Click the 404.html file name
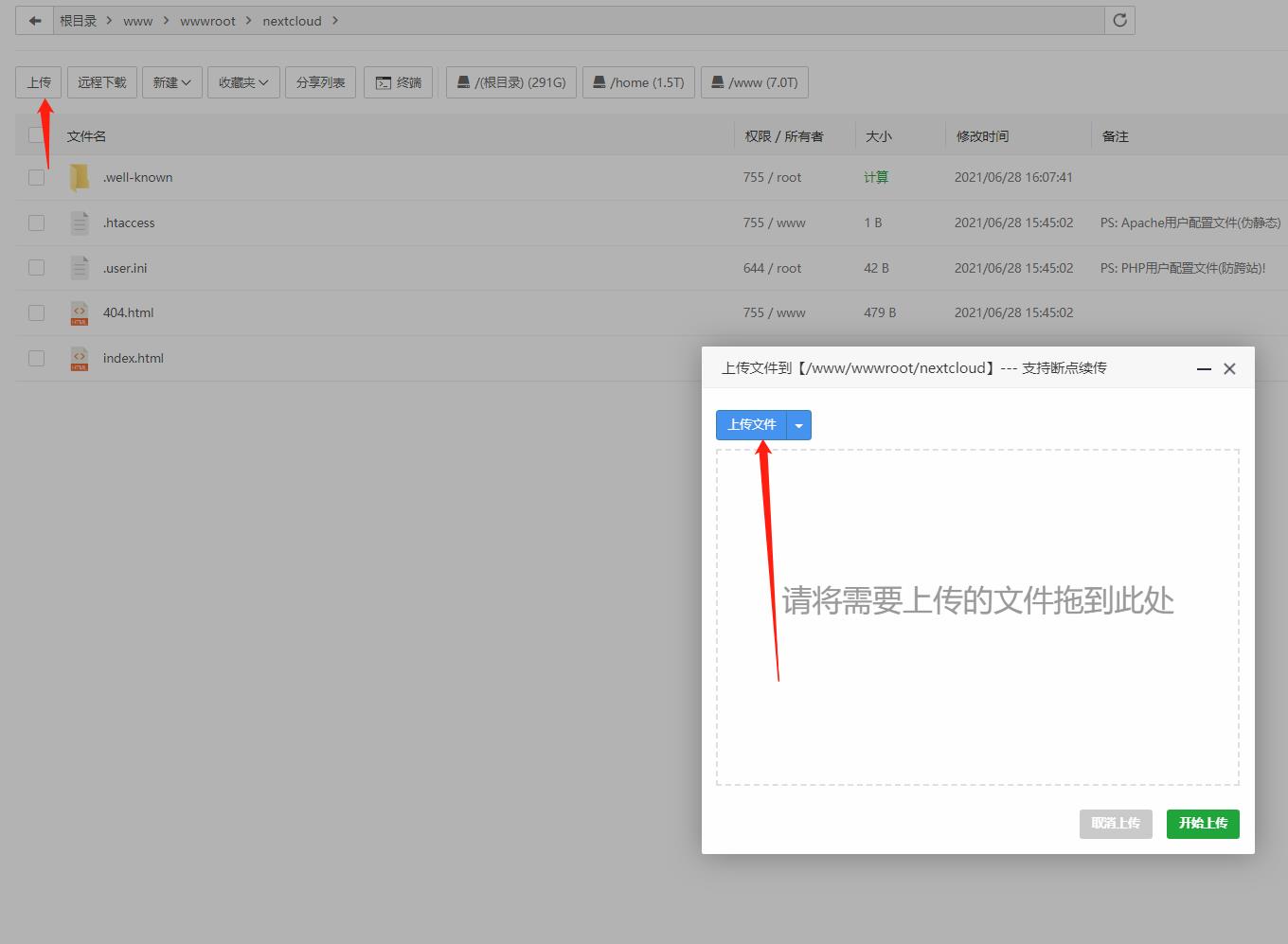Viewport: 1288px width, 944px height. 128,312
